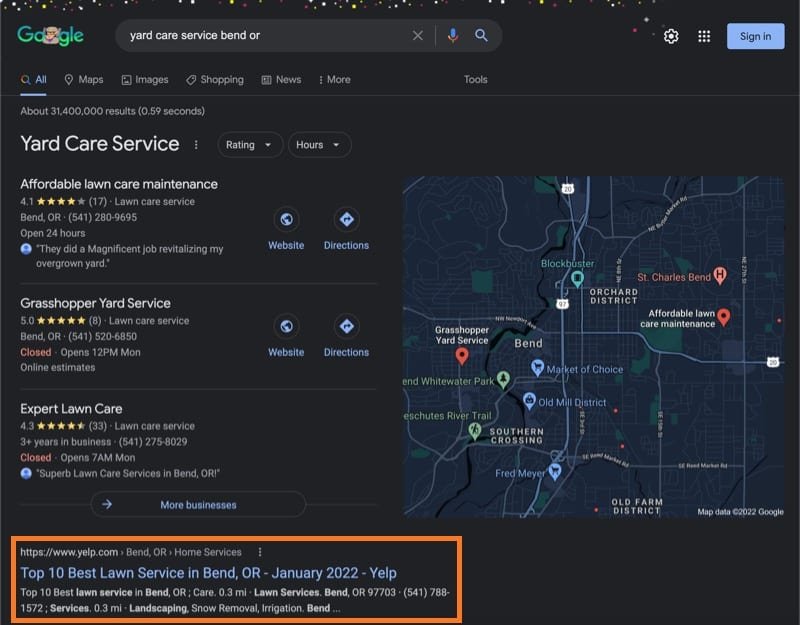Image resolution: width=800 pixels, height=625 pixels.
Task: Click the Grasshopper Yard Service map pin
Action: [462, 356]
